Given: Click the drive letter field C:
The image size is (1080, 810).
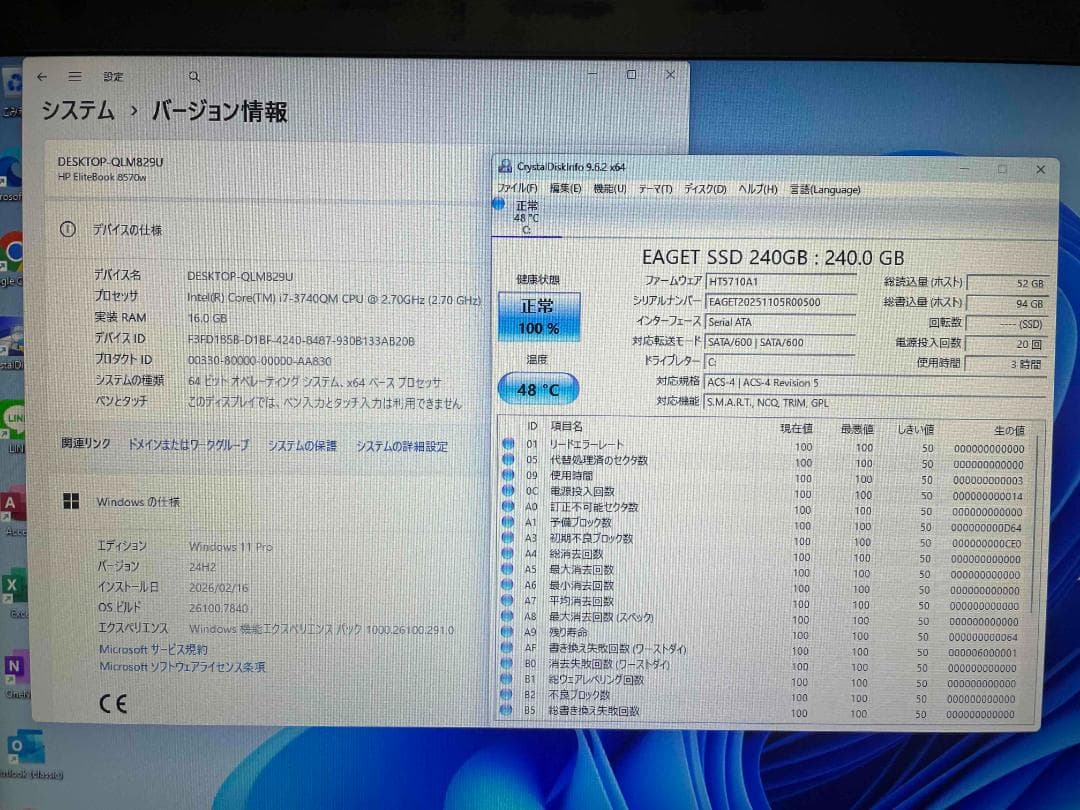Looking at the screenshot, I should coord(780,362).
